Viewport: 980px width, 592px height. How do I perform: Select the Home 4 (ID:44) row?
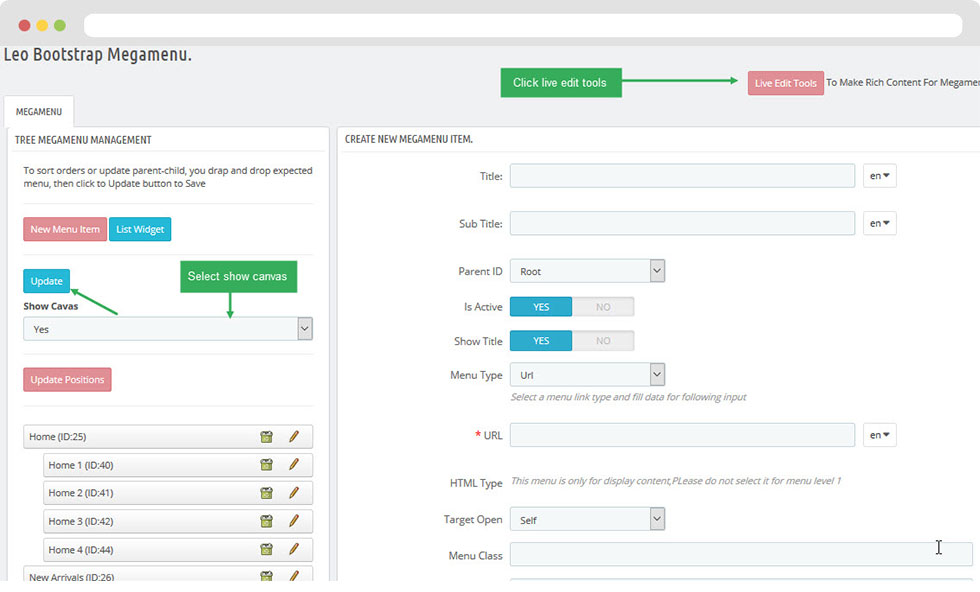178,549
